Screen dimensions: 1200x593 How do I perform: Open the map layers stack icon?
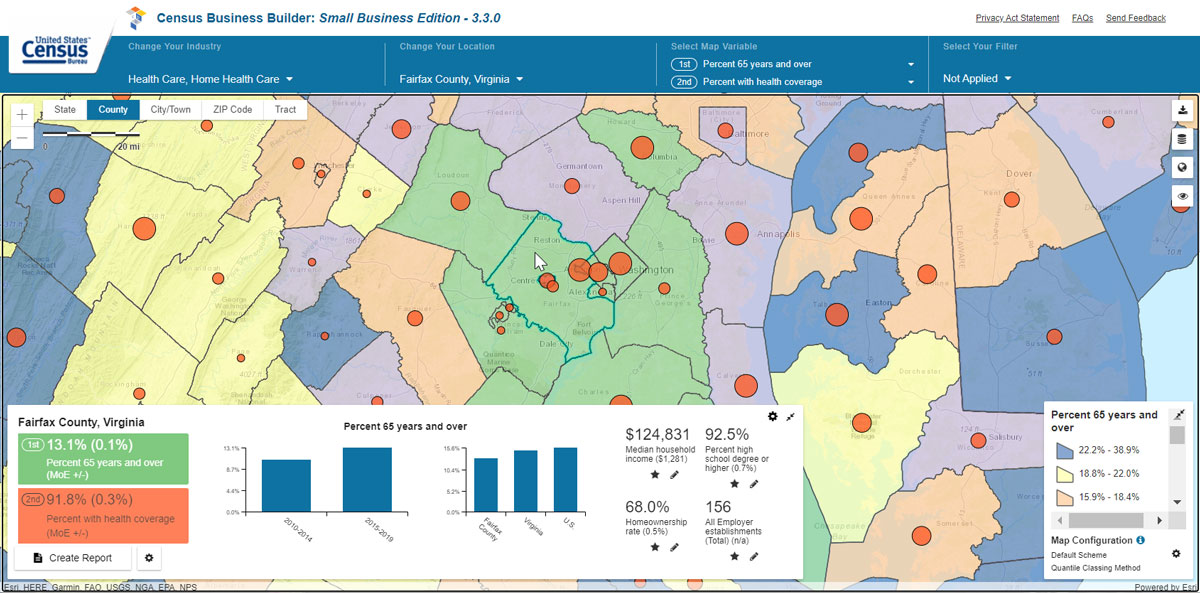pos(1183,139)
